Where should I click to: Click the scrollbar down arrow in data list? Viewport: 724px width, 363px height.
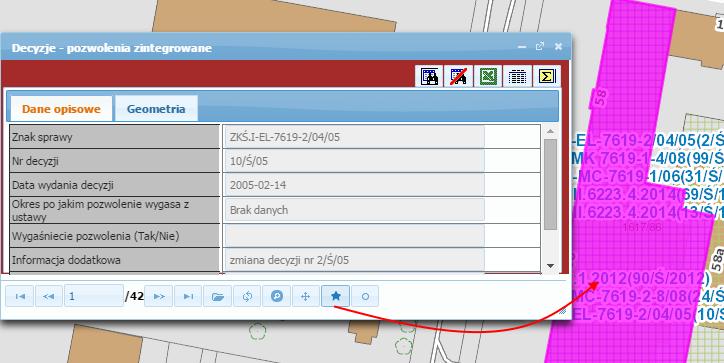tap(550, 266)
